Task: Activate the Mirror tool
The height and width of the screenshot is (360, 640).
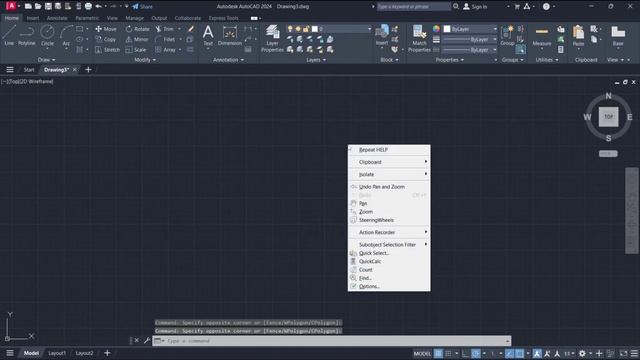Action: click(x=137, y=39)
